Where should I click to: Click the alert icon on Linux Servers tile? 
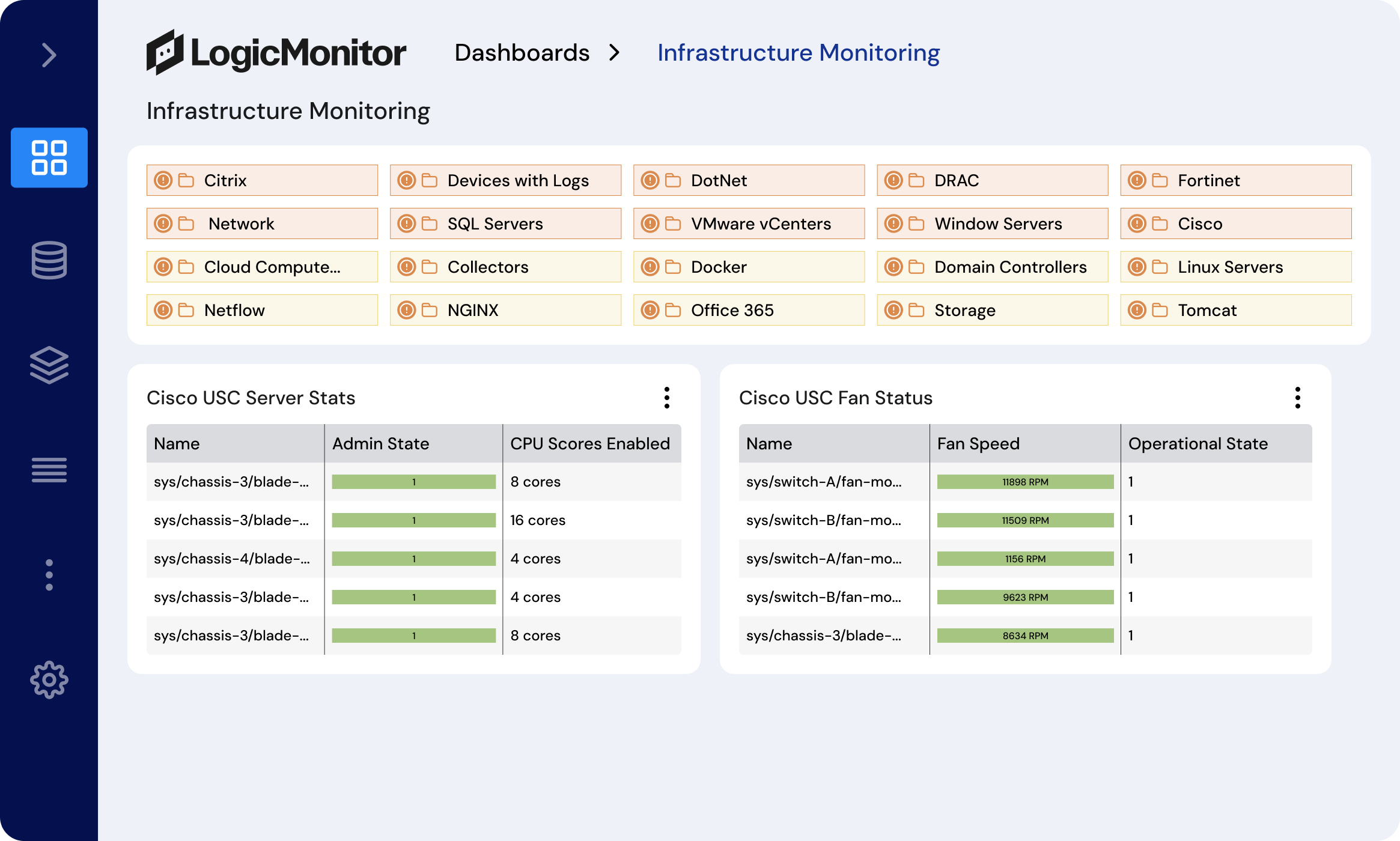(1137, 267)
